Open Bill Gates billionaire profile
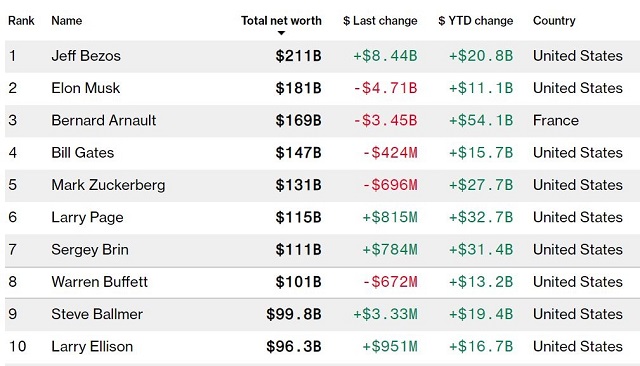Viewport: 640px width, 366px height. click(x=83, y=153)
